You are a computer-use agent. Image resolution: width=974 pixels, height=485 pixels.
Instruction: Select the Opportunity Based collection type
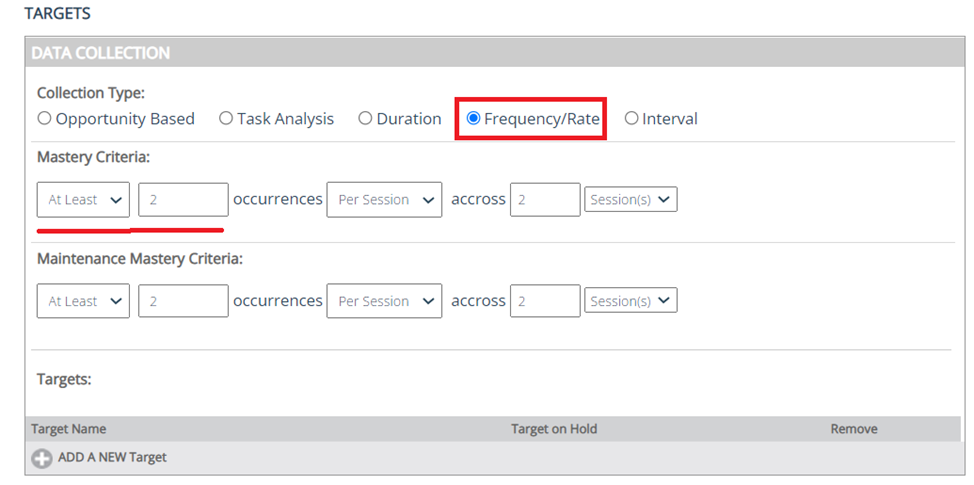[x=44, y=119]
